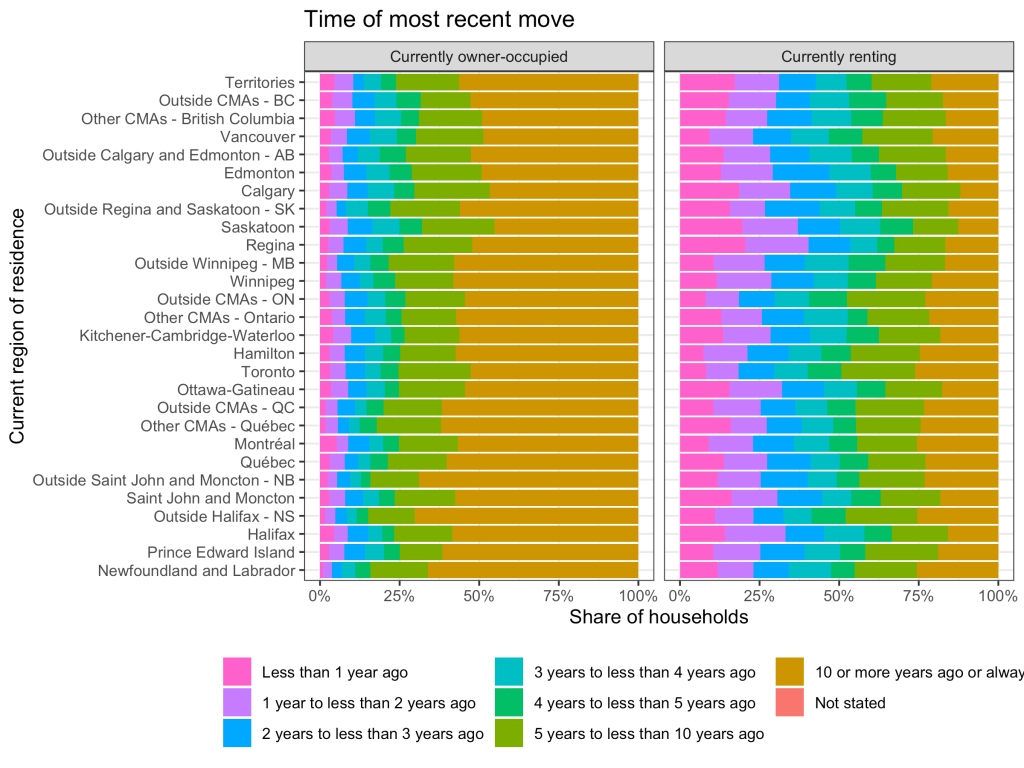Select the blue '2 years to less than 3 years' swatch
Image resolution: width=1024 pixels, height=768 pixels.
237,733
